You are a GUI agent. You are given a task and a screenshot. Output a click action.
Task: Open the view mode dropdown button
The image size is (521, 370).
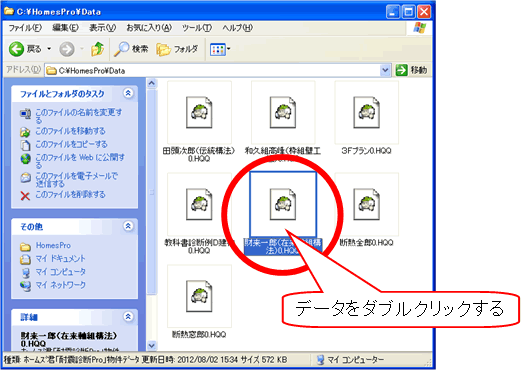[220, 49]
